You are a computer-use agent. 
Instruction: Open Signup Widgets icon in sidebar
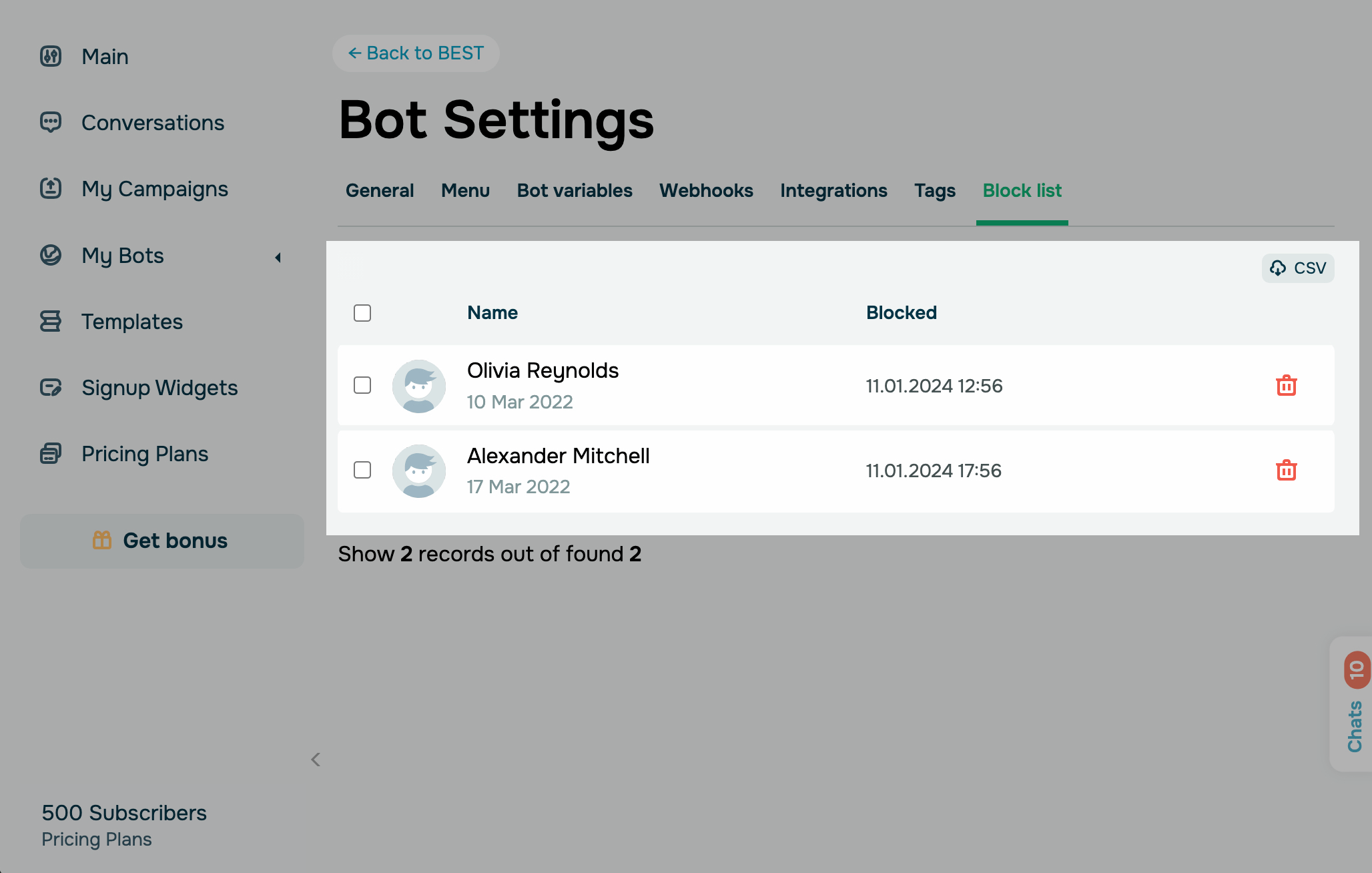pyautogui.click(x=51, y=387)
